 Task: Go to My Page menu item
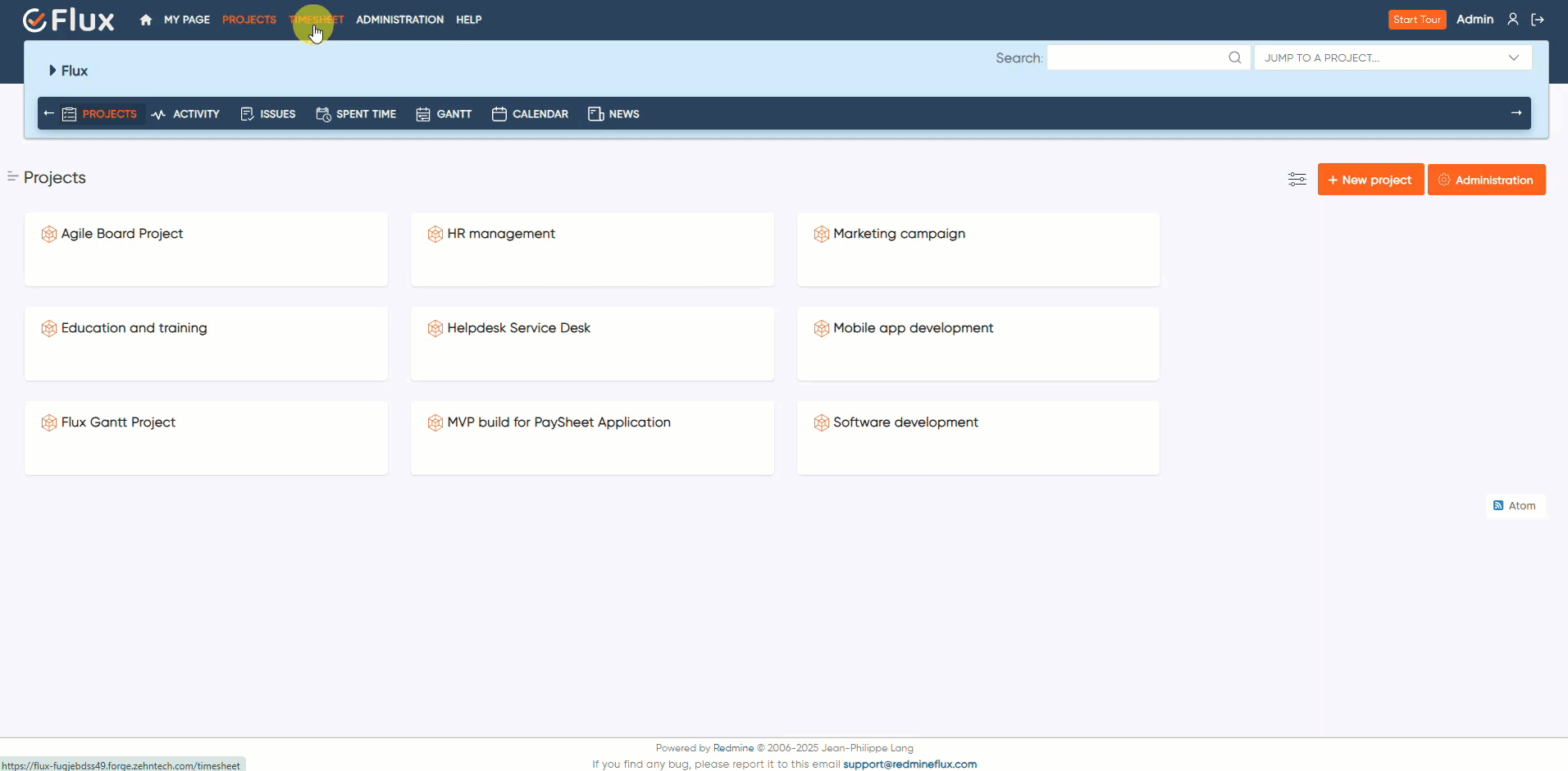tap(186, 19)
